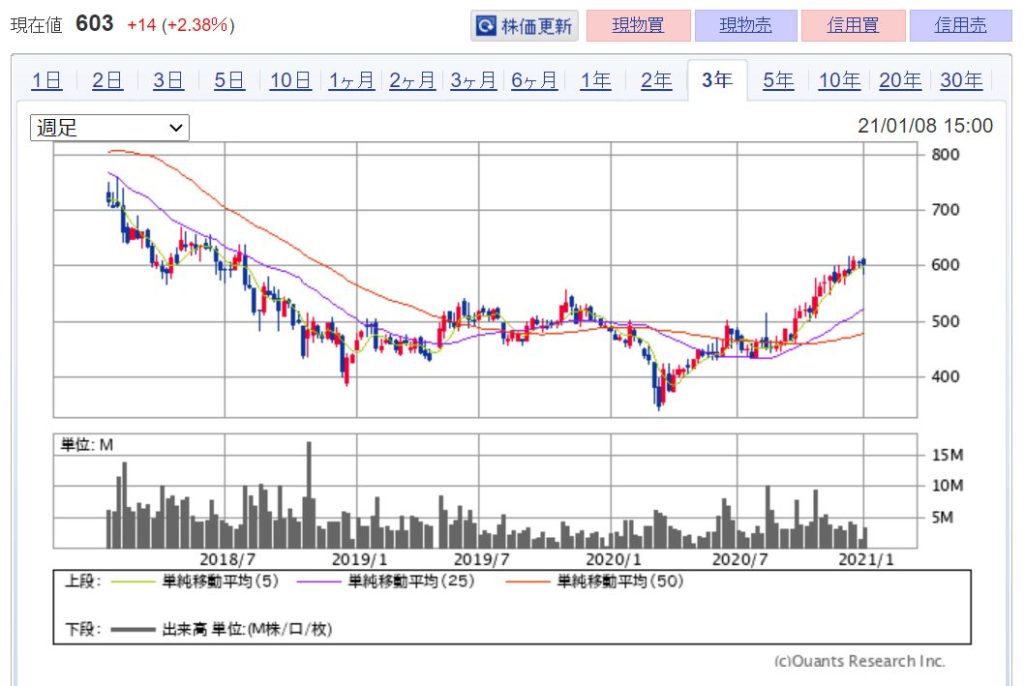Click the 2021/1 axis label
The width and height of the screenshot is (1024, 686).
coord(866,560)
